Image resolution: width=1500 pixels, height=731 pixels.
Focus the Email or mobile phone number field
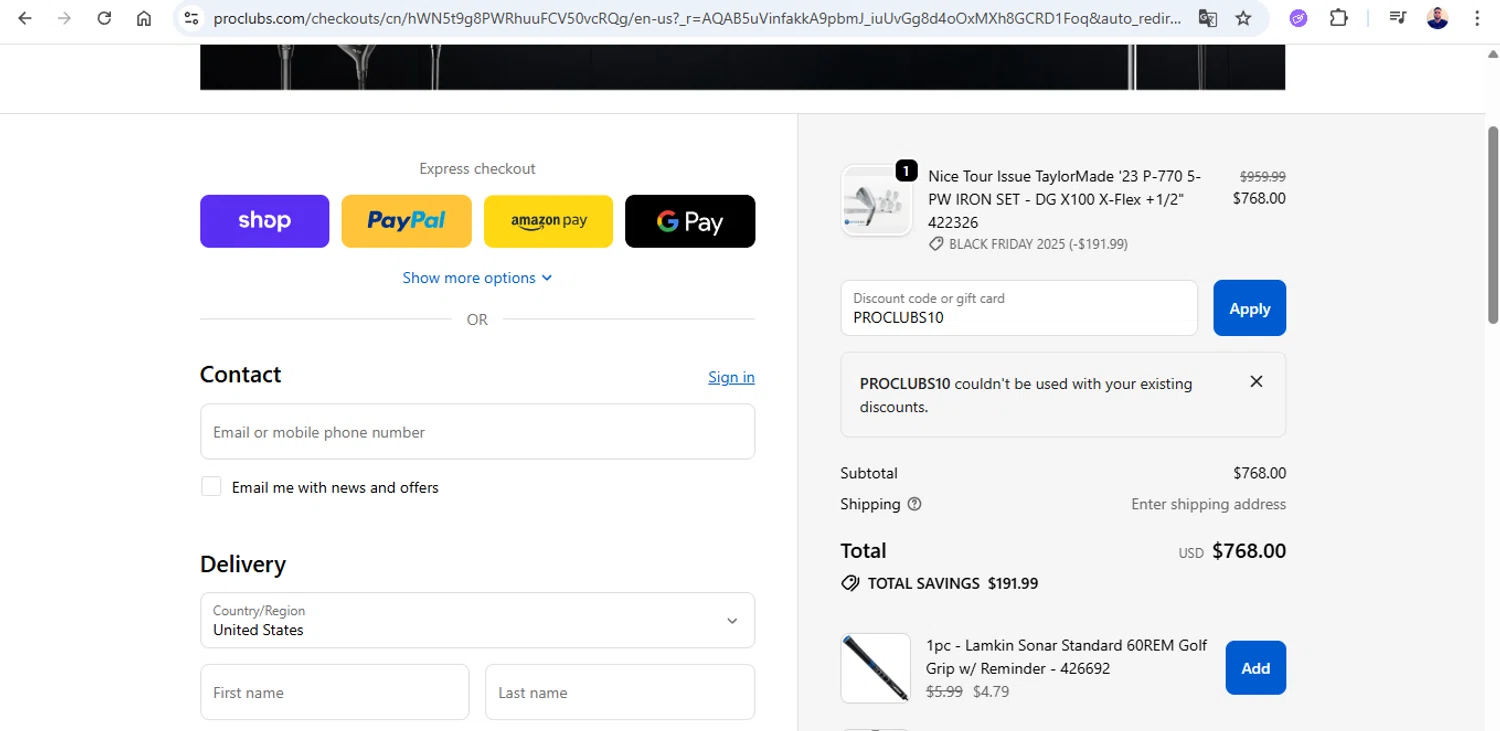477,432
